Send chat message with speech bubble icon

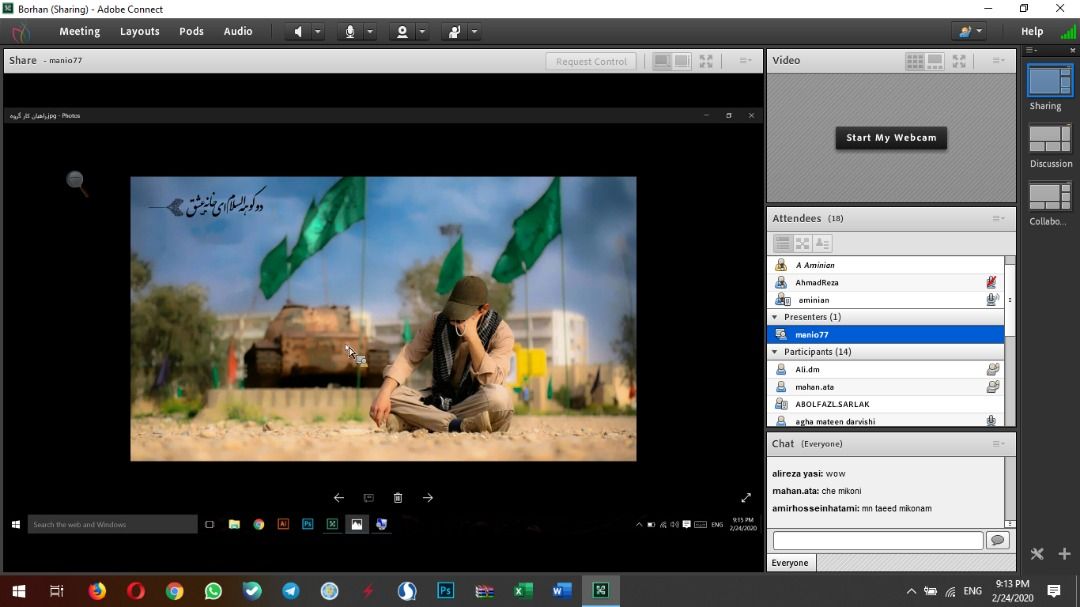coord(996,540)
